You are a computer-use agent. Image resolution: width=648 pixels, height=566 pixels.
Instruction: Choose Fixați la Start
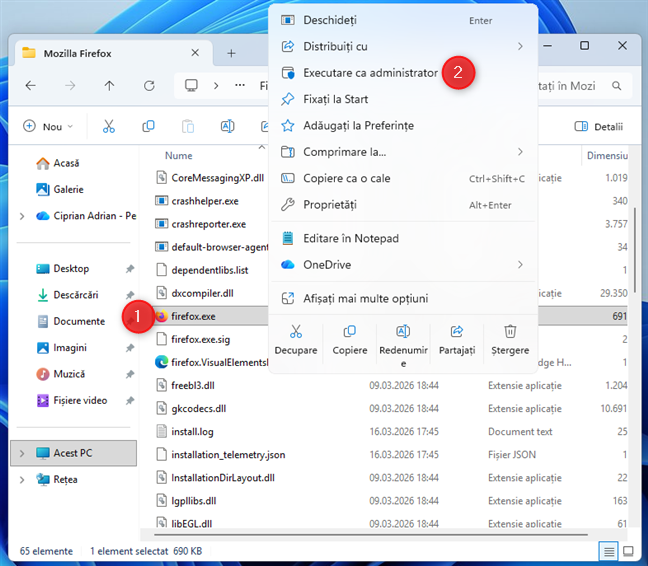pyautogui.click(x=403, y=99)
